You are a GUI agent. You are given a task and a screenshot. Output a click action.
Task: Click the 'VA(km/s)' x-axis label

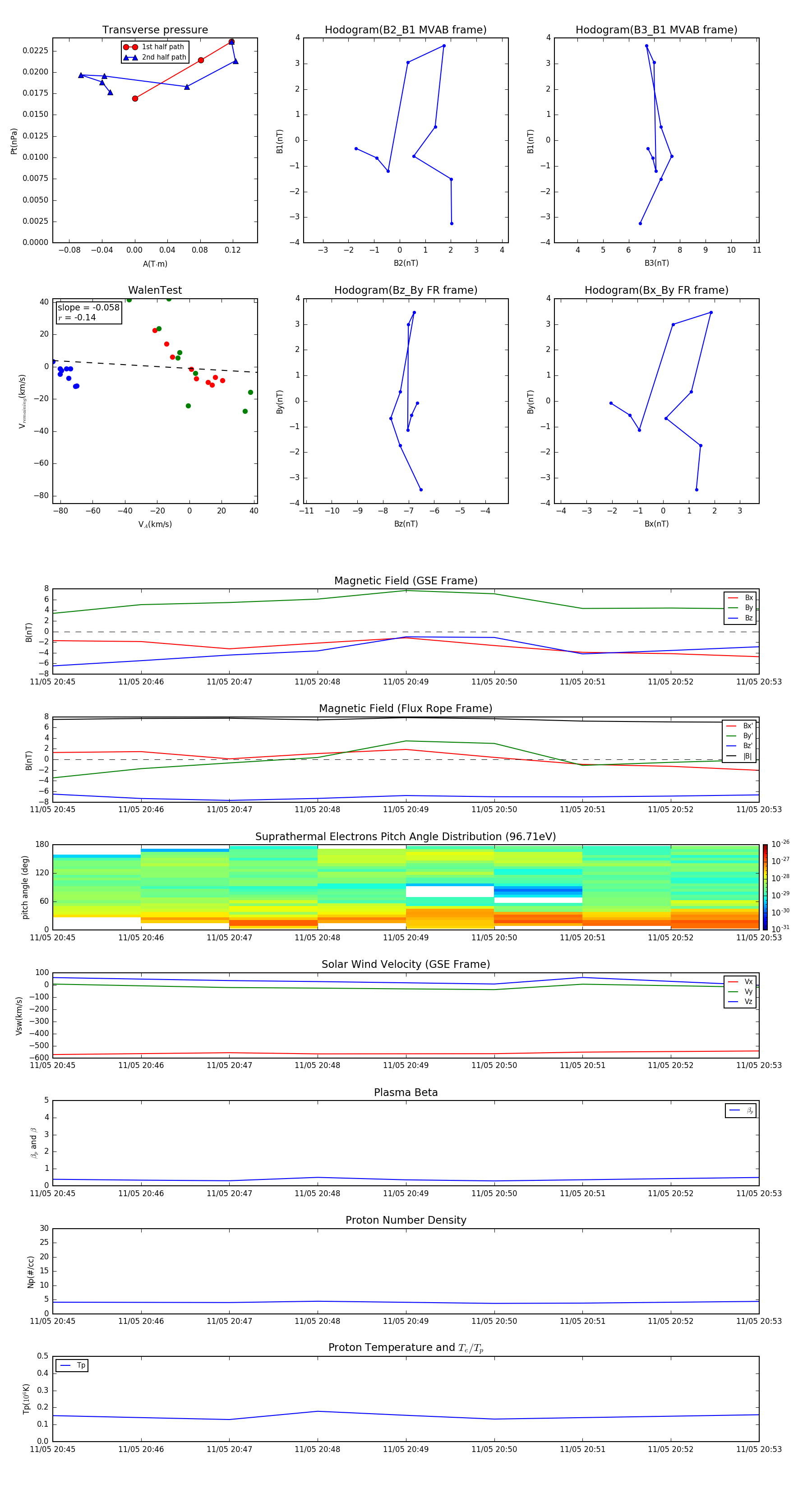coord(155,524)
